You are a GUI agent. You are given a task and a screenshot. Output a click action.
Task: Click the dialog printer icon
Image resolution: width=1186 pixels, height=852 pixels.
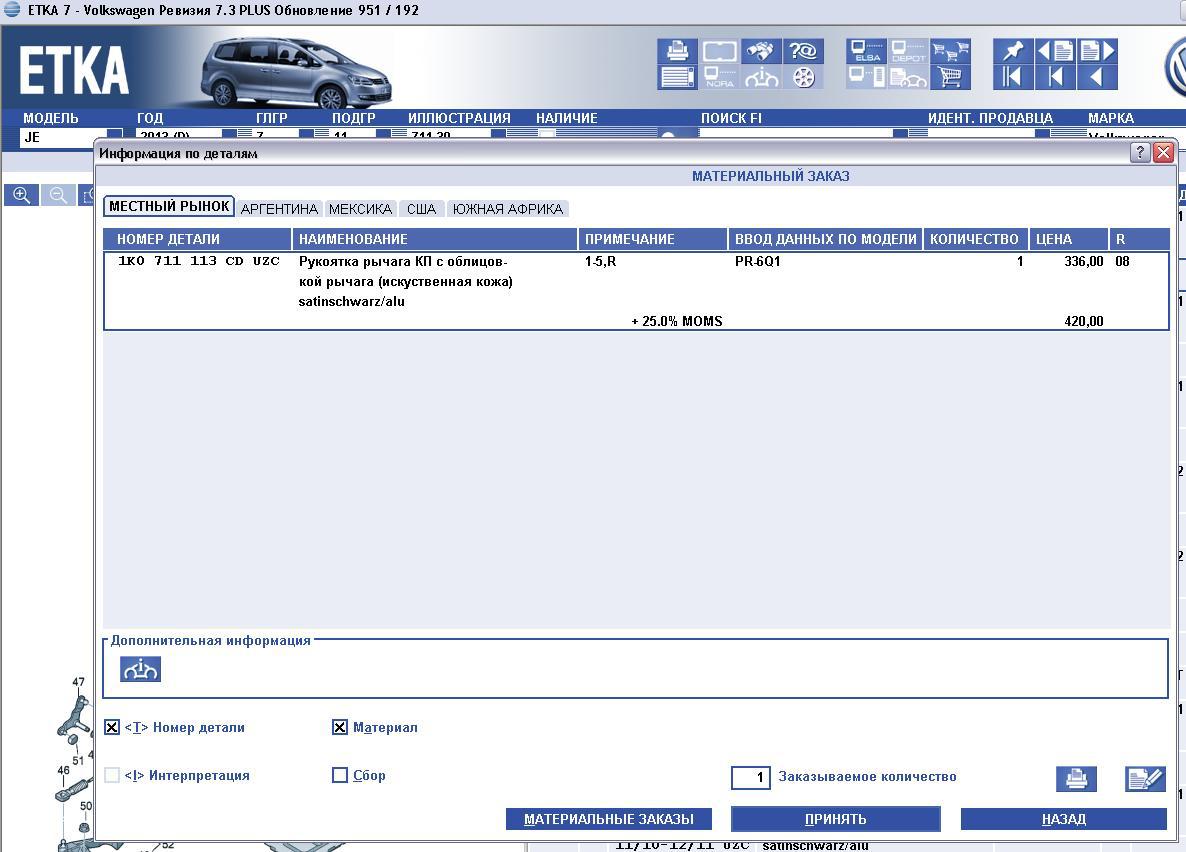point(1076,779)
